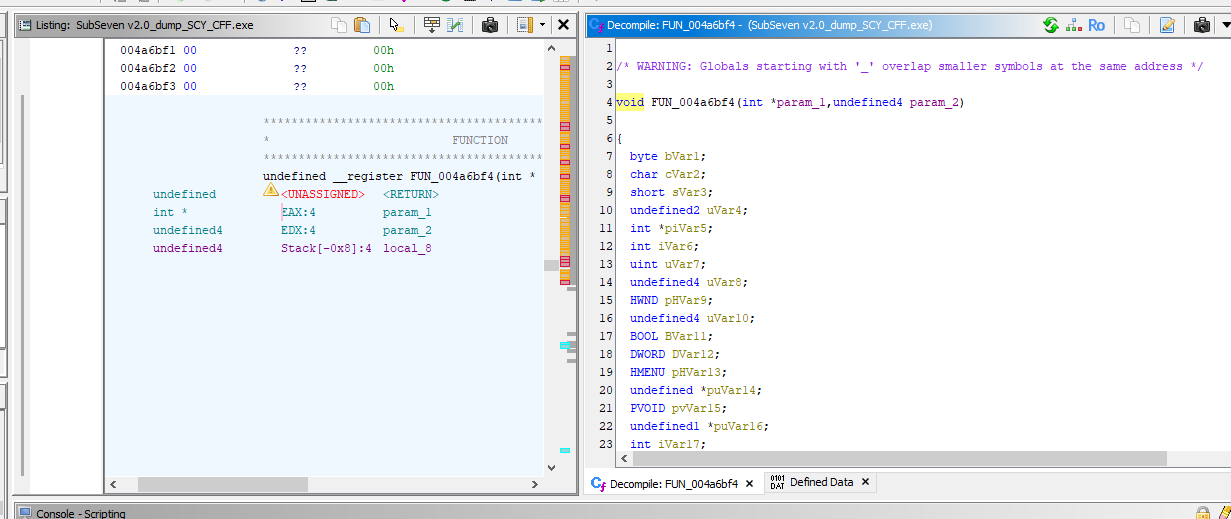Click param_1 in the listing variables
Image resolution: width=1231 pixels, height=519 pixels.
pyautogui.click(x=406, y=212)
